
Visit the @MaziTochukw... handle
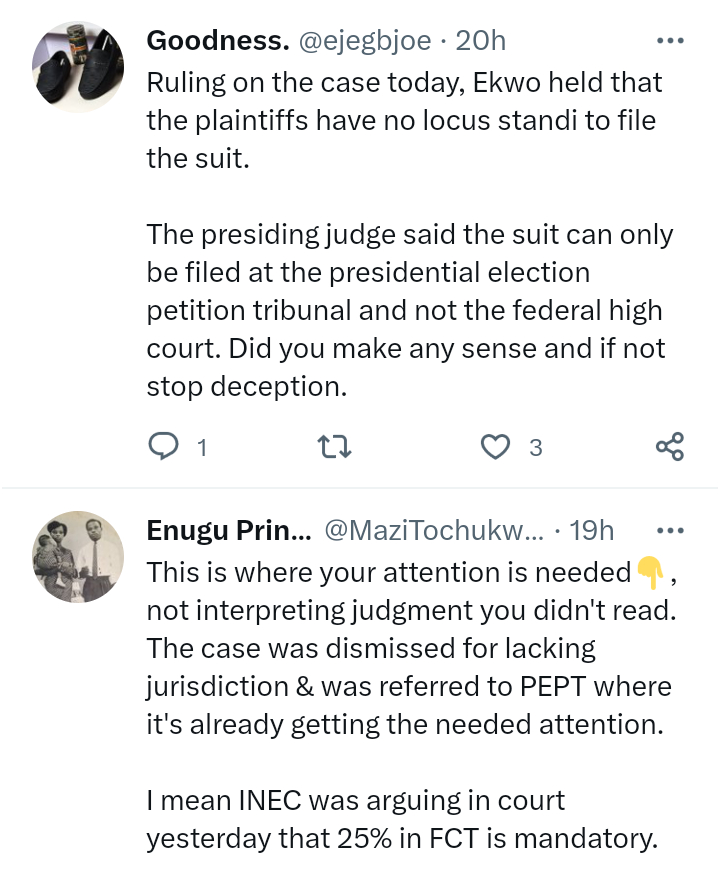pos(434,531)
